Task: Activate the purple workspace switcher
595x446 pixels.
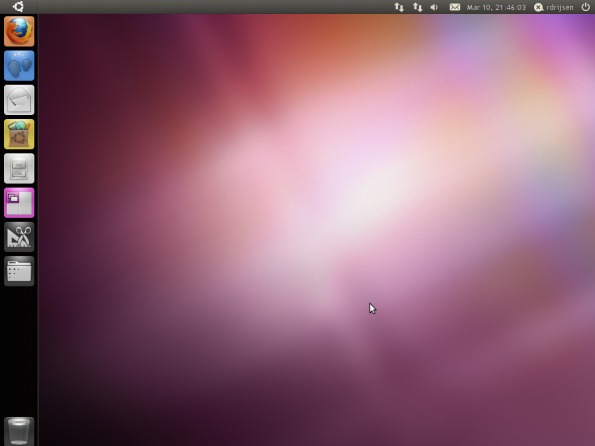Action: [19, 203]
